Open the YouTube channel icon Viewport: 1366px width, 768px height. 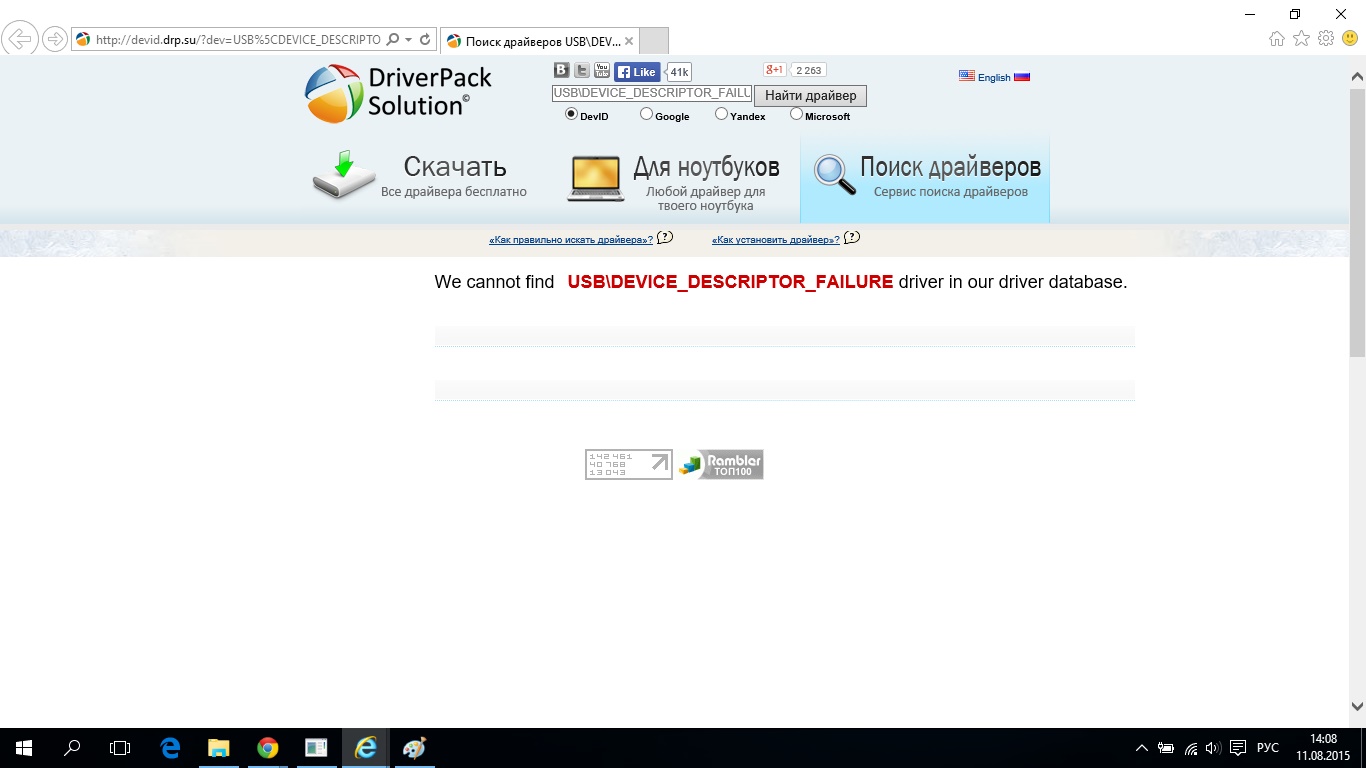point(602,70)
